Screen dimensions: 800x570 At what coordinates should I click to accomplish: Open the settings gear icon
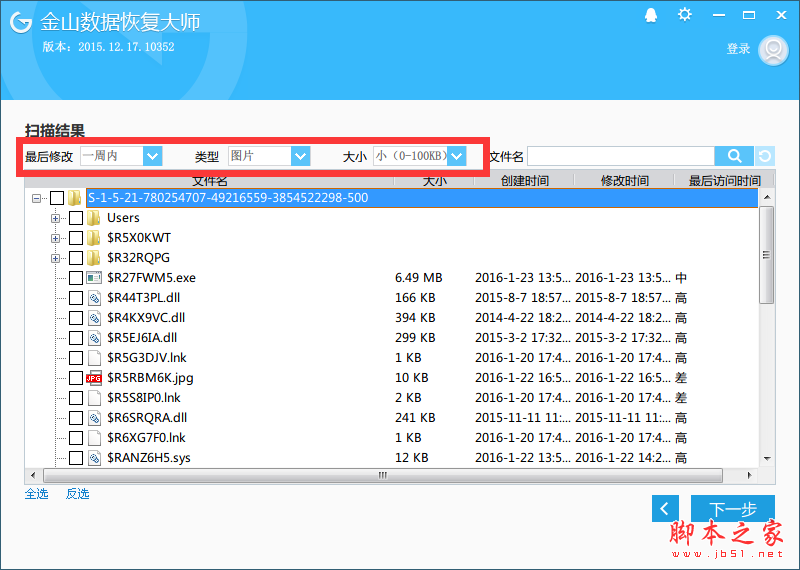[x=684, y=14]
